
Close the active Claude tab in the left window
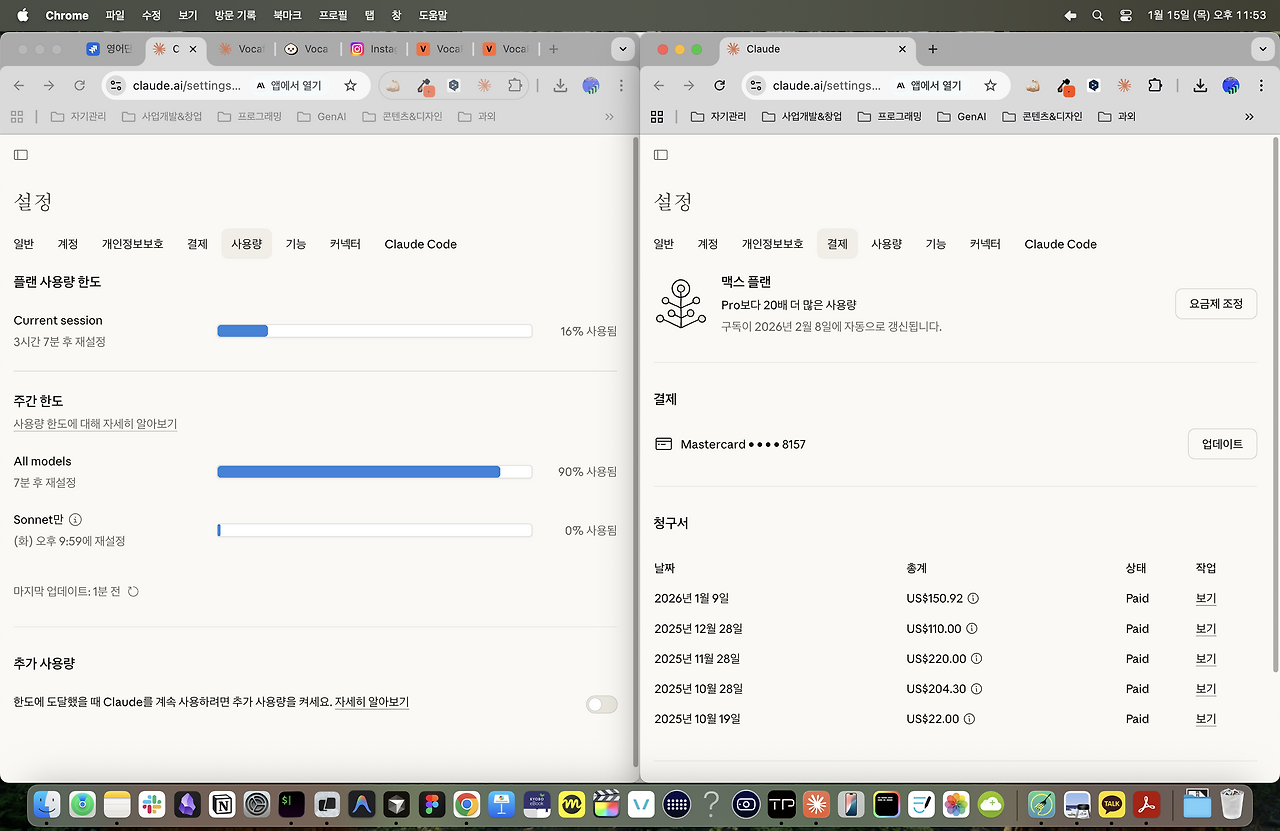click(193, 49)
